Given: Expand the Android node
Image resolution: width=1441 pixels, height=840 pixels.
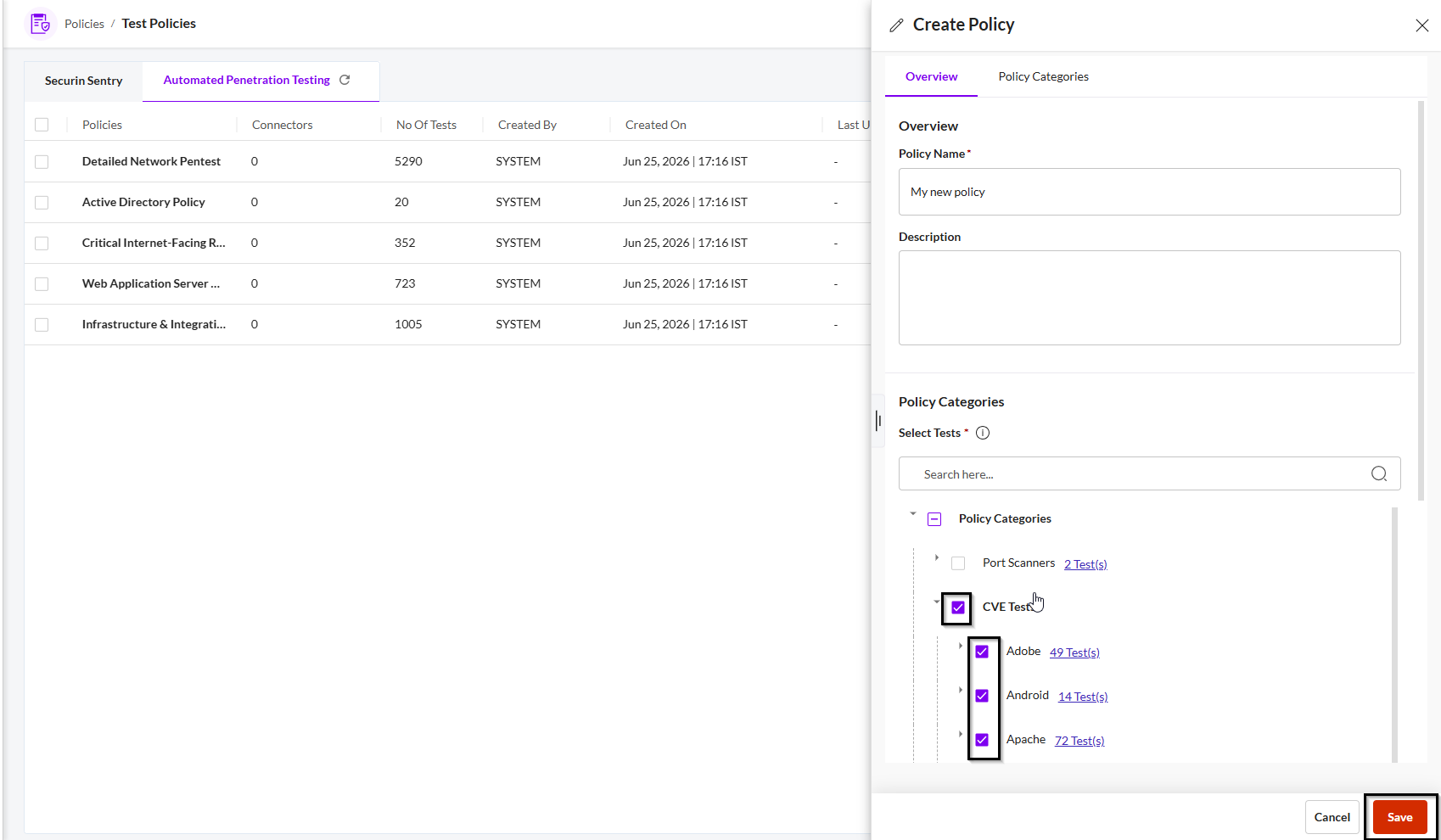Looking at the screenshot, I should coord(961,690).
